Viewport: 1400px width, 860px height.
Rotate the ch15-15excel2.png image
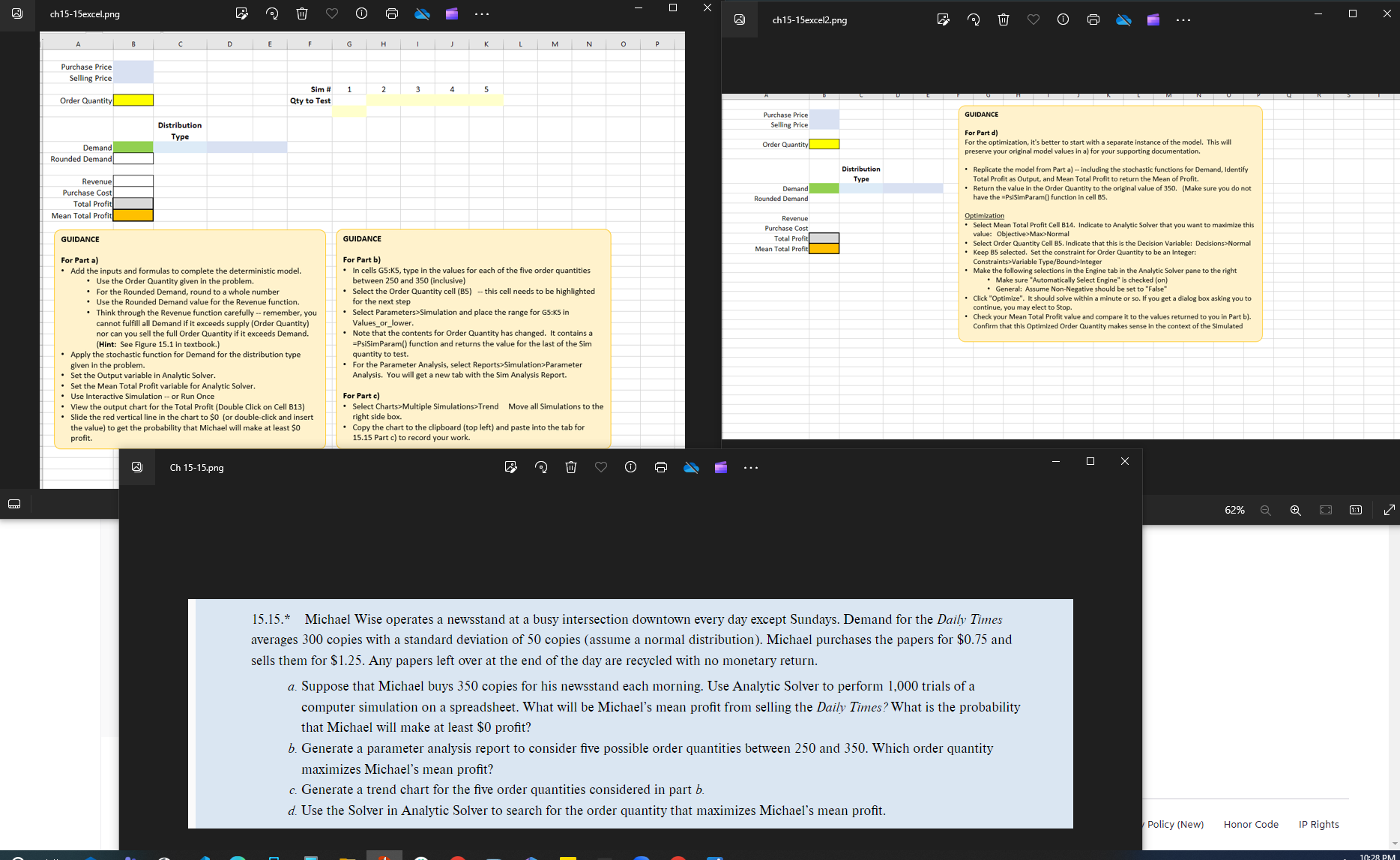[x=974, y=20]
